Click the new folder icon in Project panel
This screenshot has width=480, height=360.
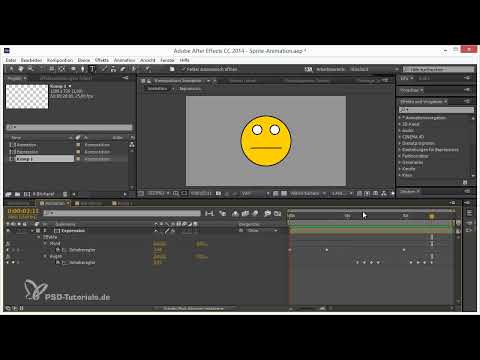pos(17,194)
